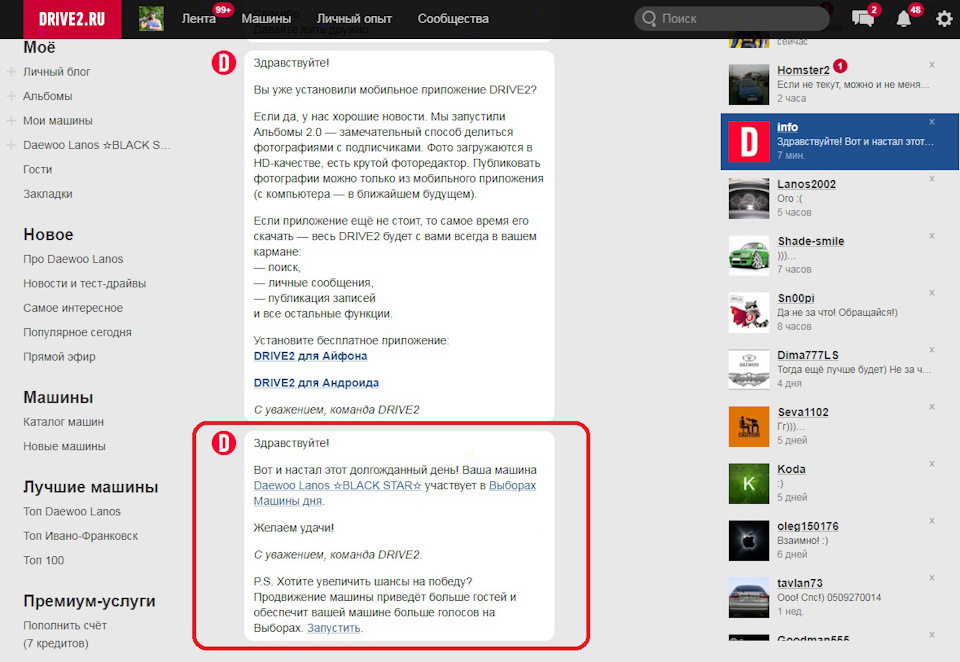Select the info conversation D icon
This screenshot has width=960, height=662.
[x=749, y=141]
